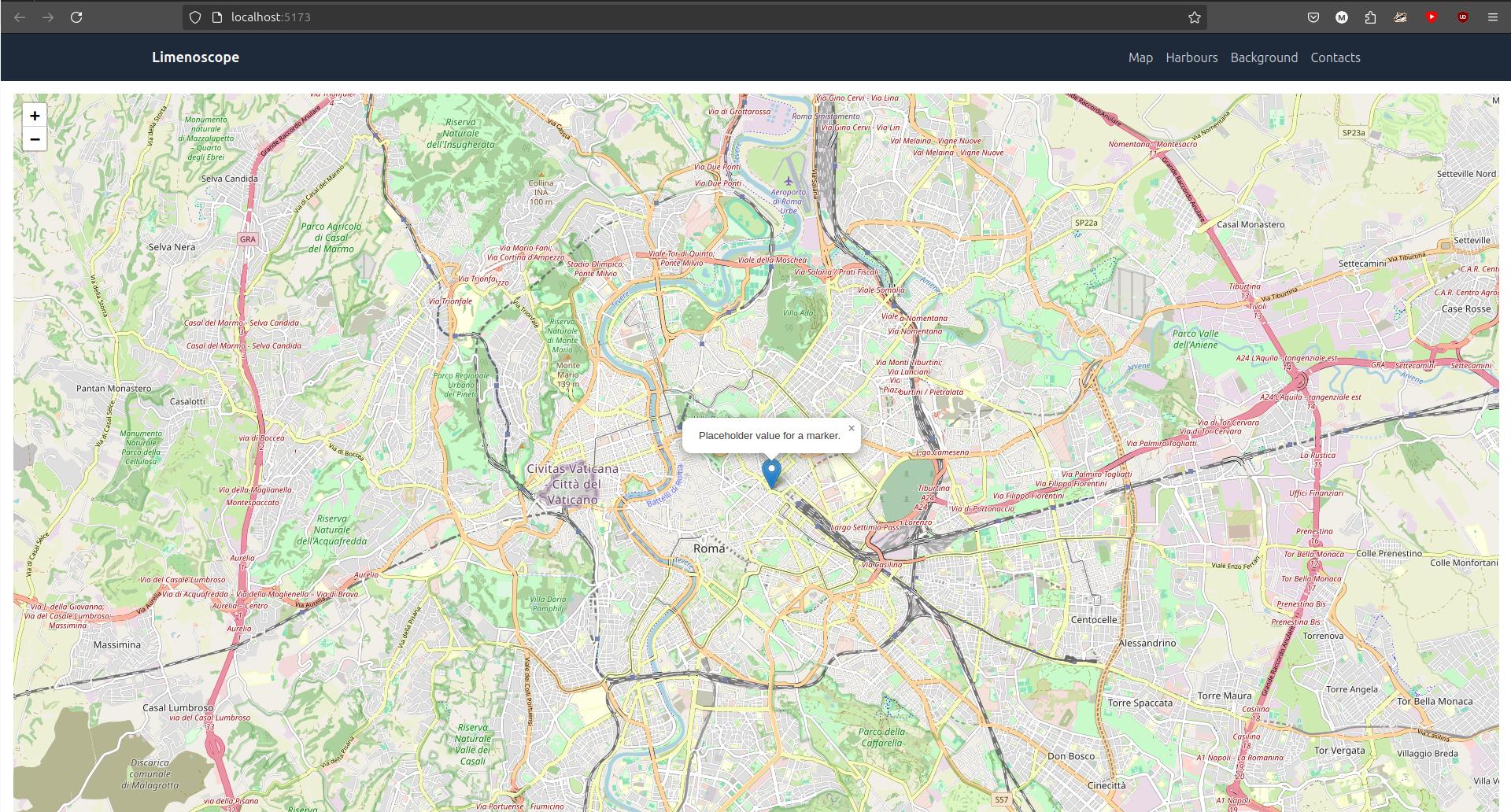Screen dimensions: 1511x812
Task: Open the browser extensions menu
Action: (x=1370, y=17)
